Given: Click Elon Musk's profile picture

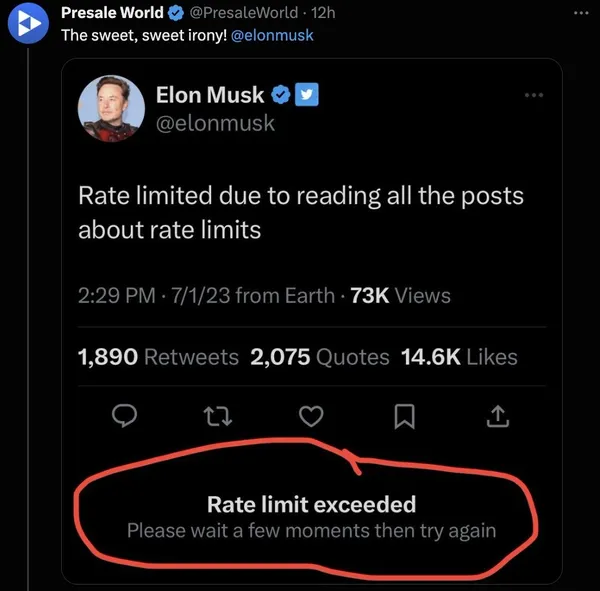Looking at the screenshot, I should (x=110, y=107).
